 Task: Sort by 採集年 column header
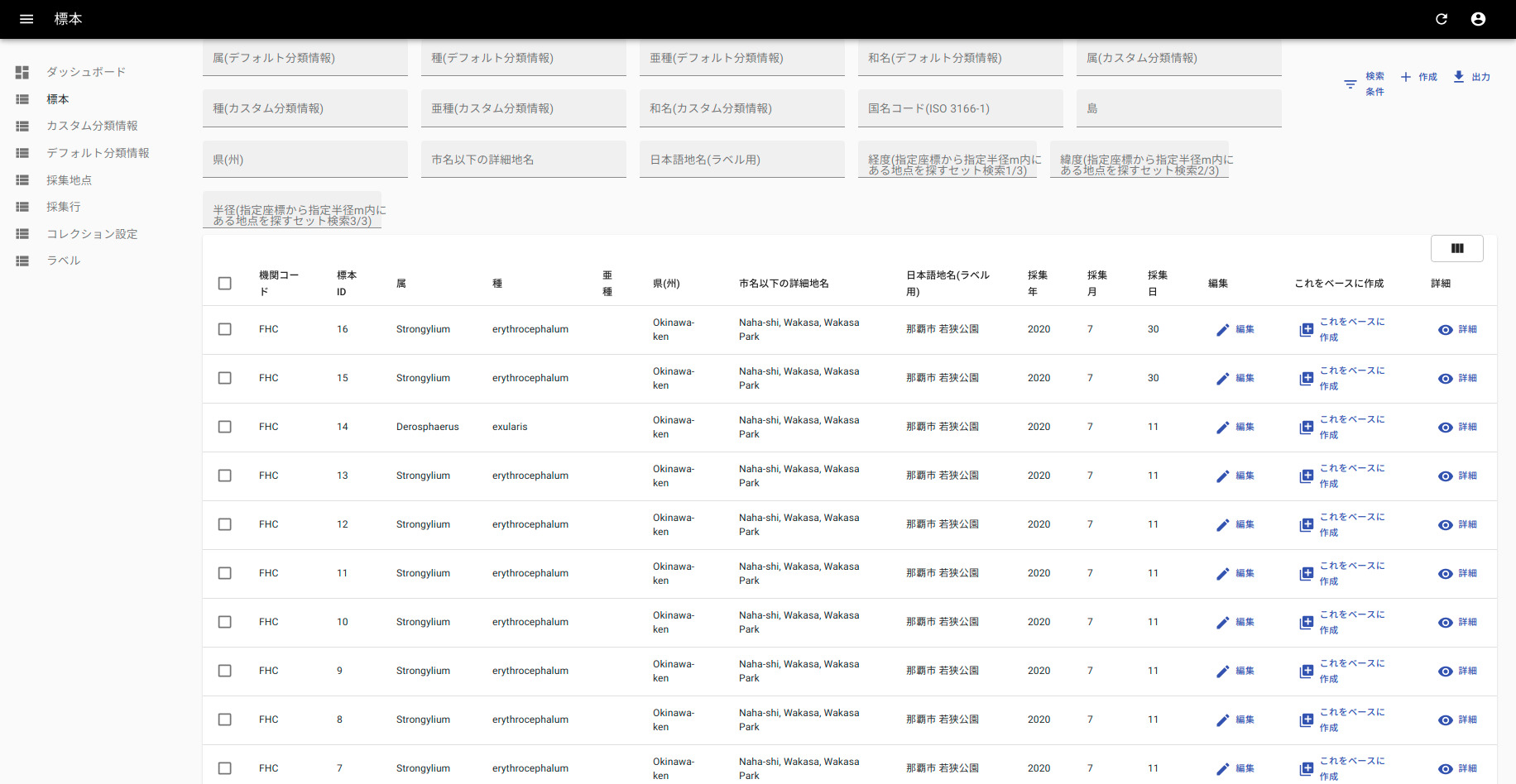point(1038,284)
